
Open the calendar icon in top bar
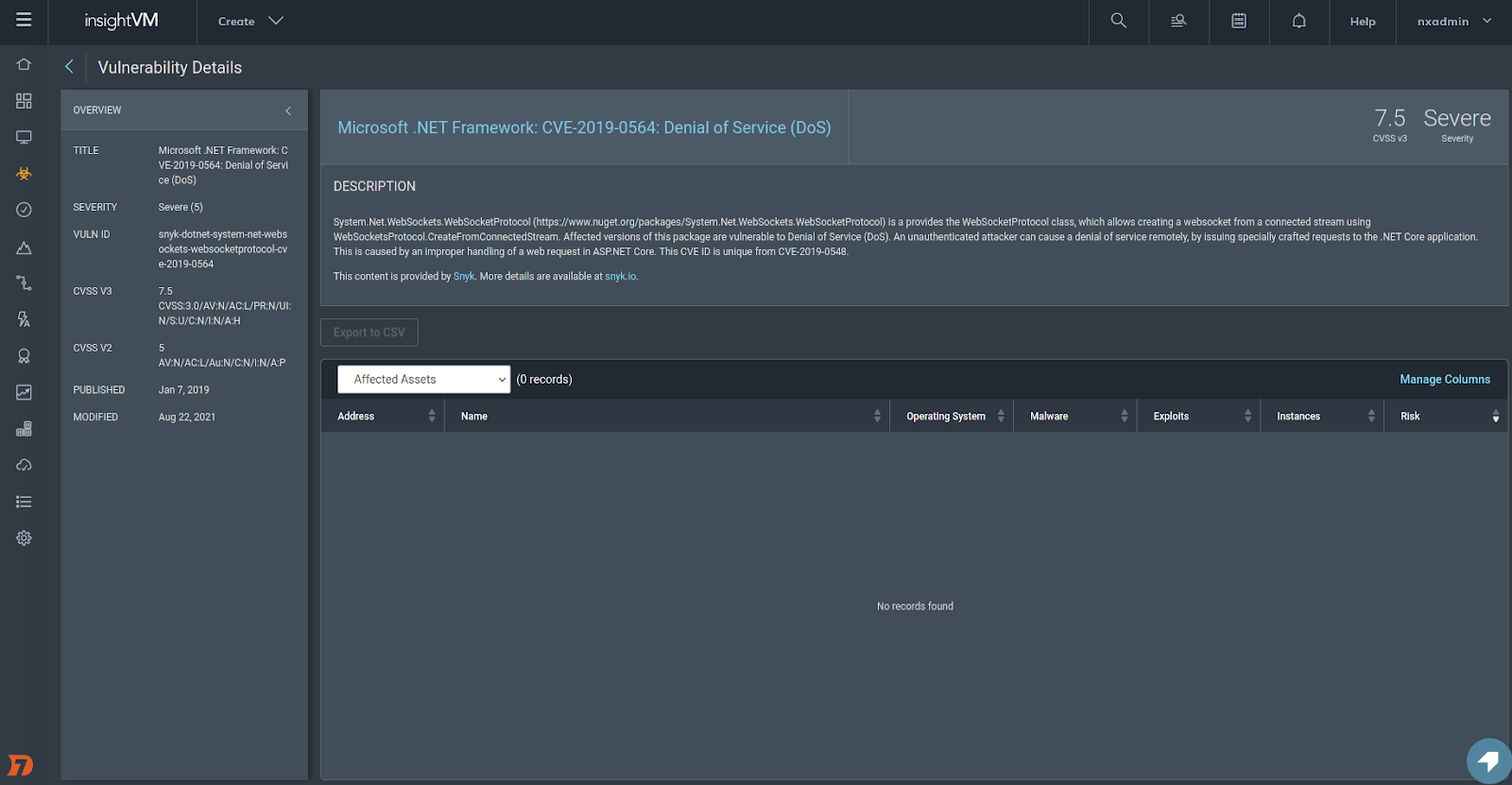tap(1238, 21)
